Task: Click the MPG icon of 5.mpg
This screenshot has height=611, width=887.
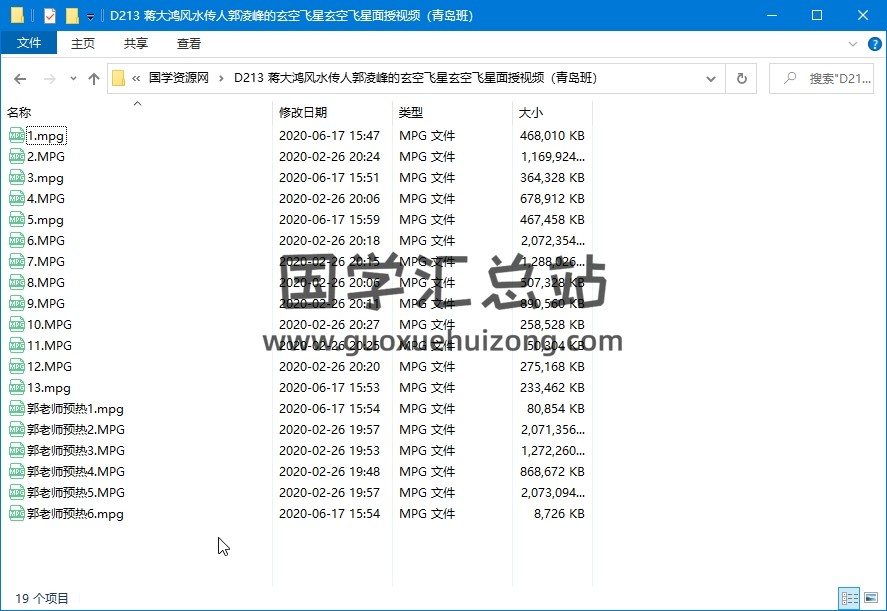Action: pyautogui.click(x=17, y=220)
